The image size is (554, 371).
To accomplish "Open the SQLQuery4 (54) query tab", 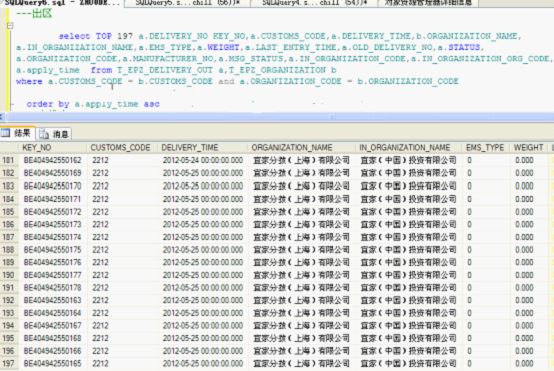I will 314,3.
